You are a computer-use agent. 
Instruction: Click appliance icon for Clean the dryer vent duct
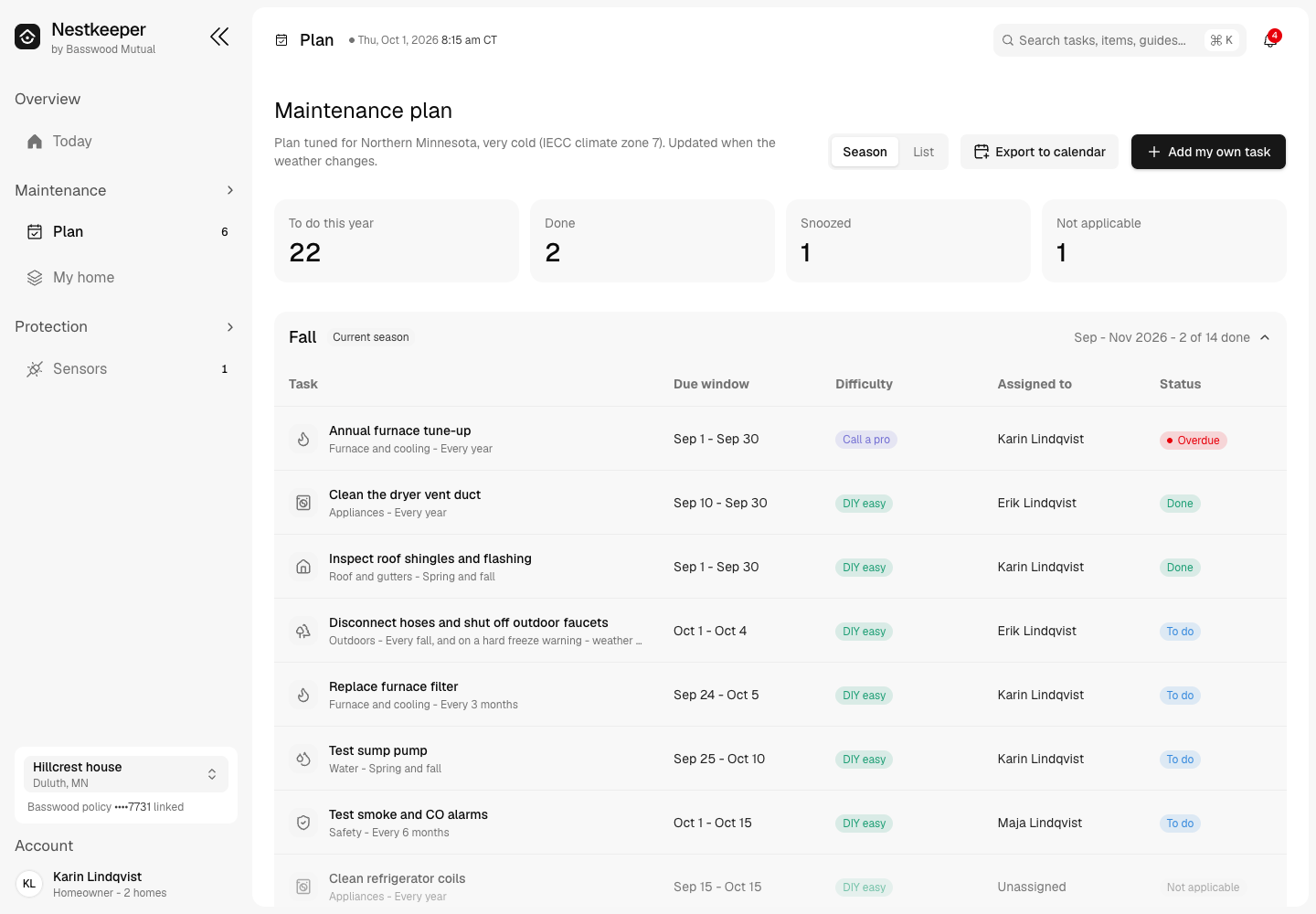point(303,503)
